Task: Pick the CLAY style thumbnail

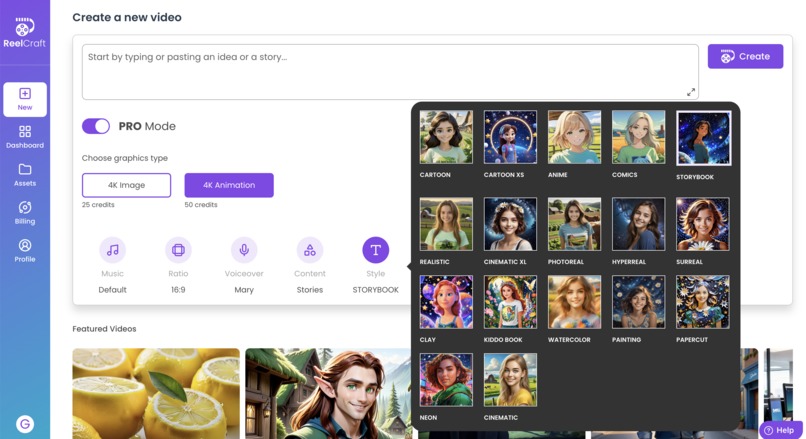Action: (446, 302)
